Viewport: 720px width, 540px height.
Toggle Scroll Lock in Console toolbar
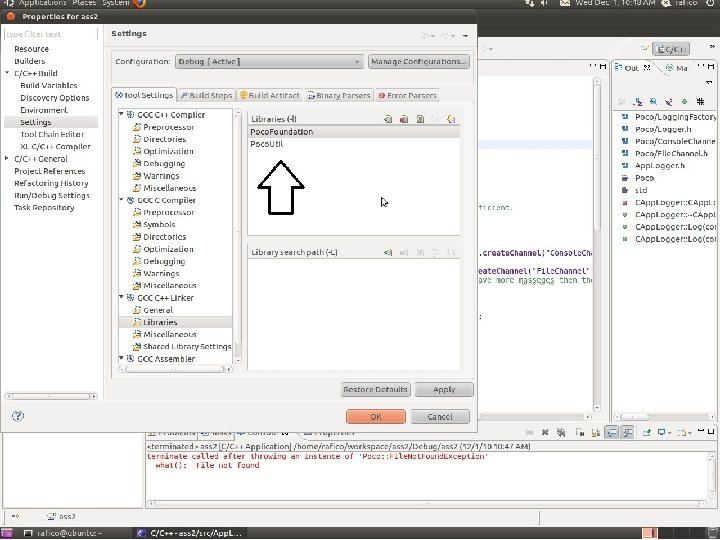pyautogui.click(x=596, y=432)
